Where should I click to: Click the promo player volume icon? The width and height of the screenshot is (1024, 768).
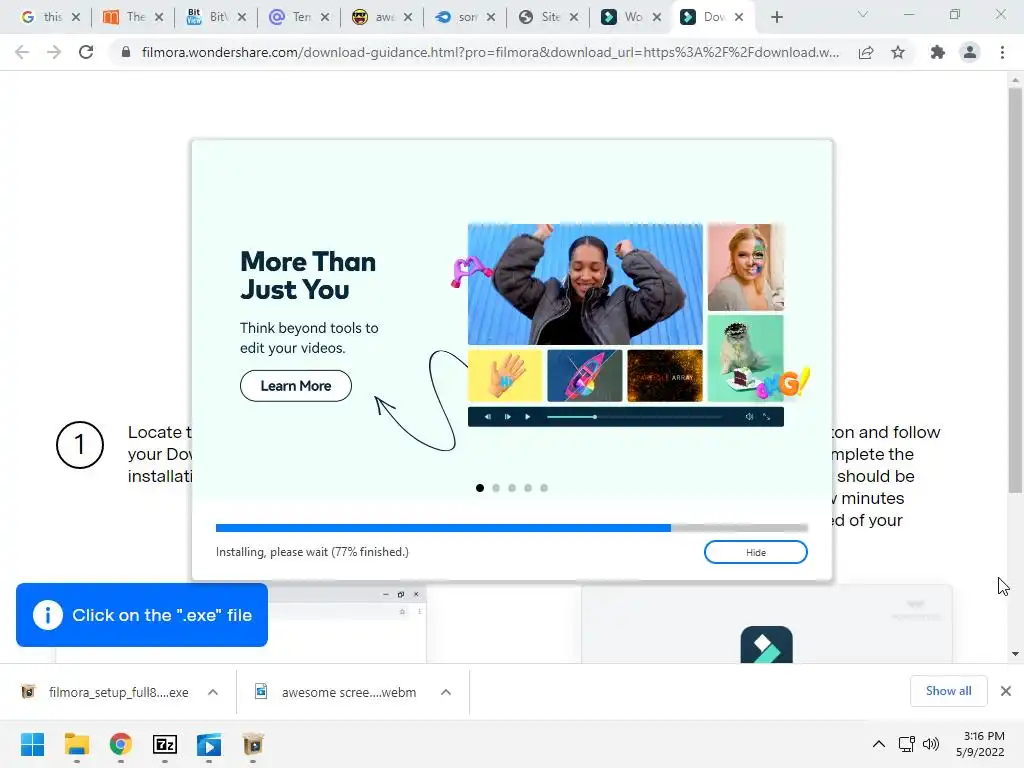coord(749,417)
